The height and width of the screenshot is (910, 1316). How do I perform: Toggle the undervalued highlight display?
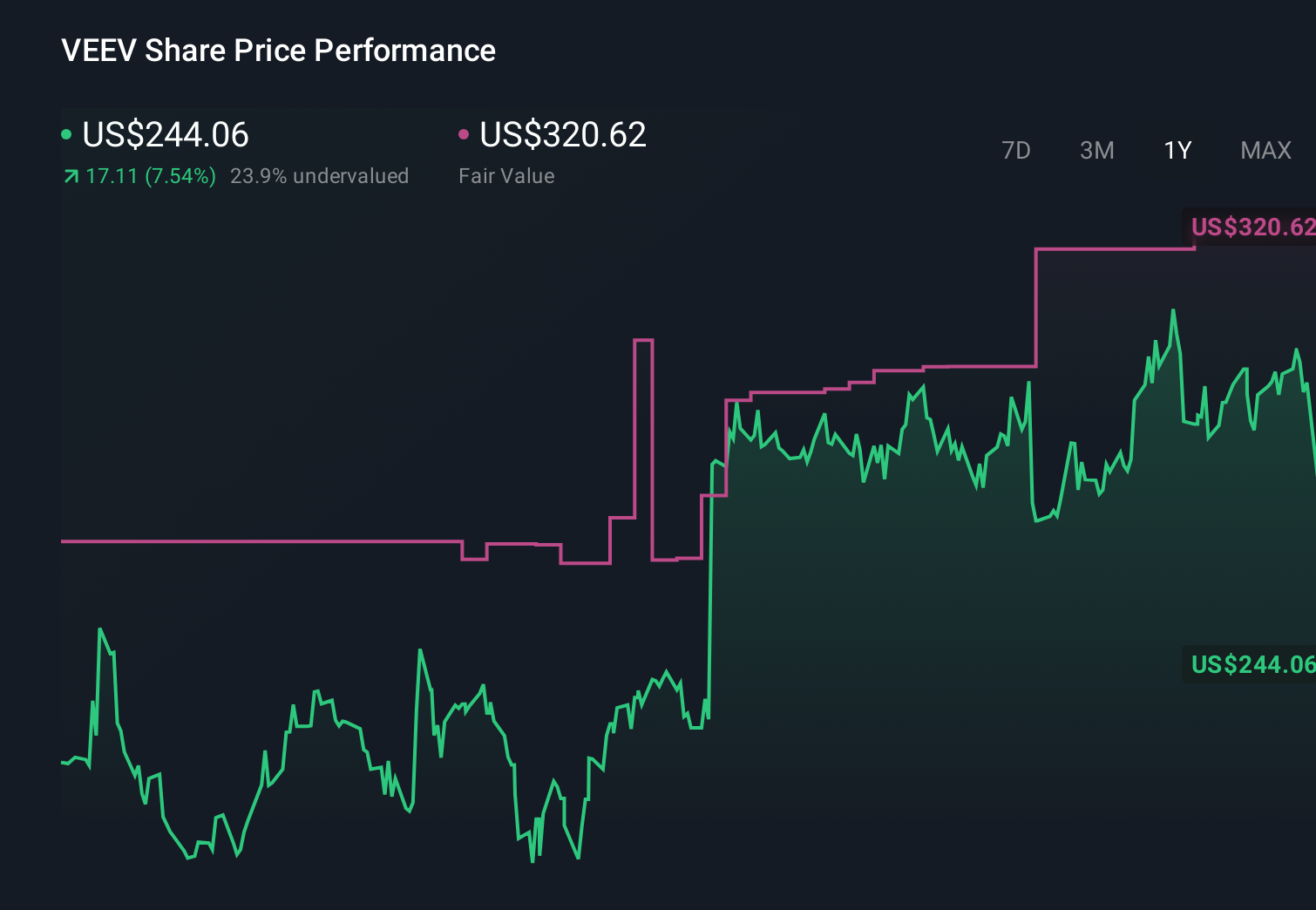(x=320, y=175)
